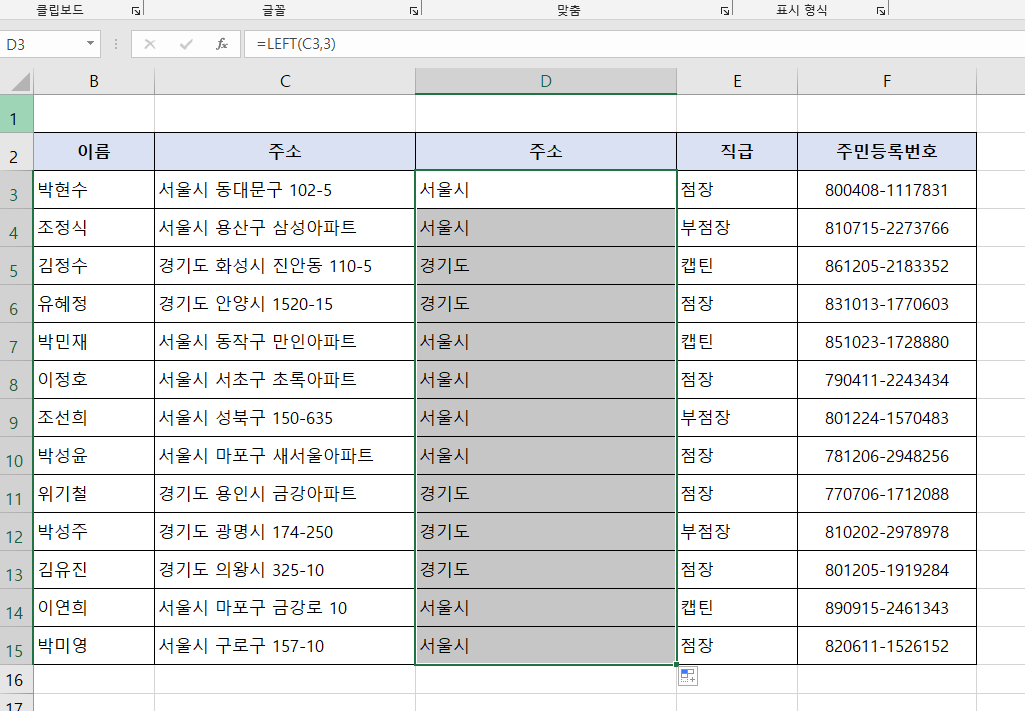Viewport: 1025px width, 711px height.
Task: Select the name cell 조선희
Action: [x=94, y=418]
